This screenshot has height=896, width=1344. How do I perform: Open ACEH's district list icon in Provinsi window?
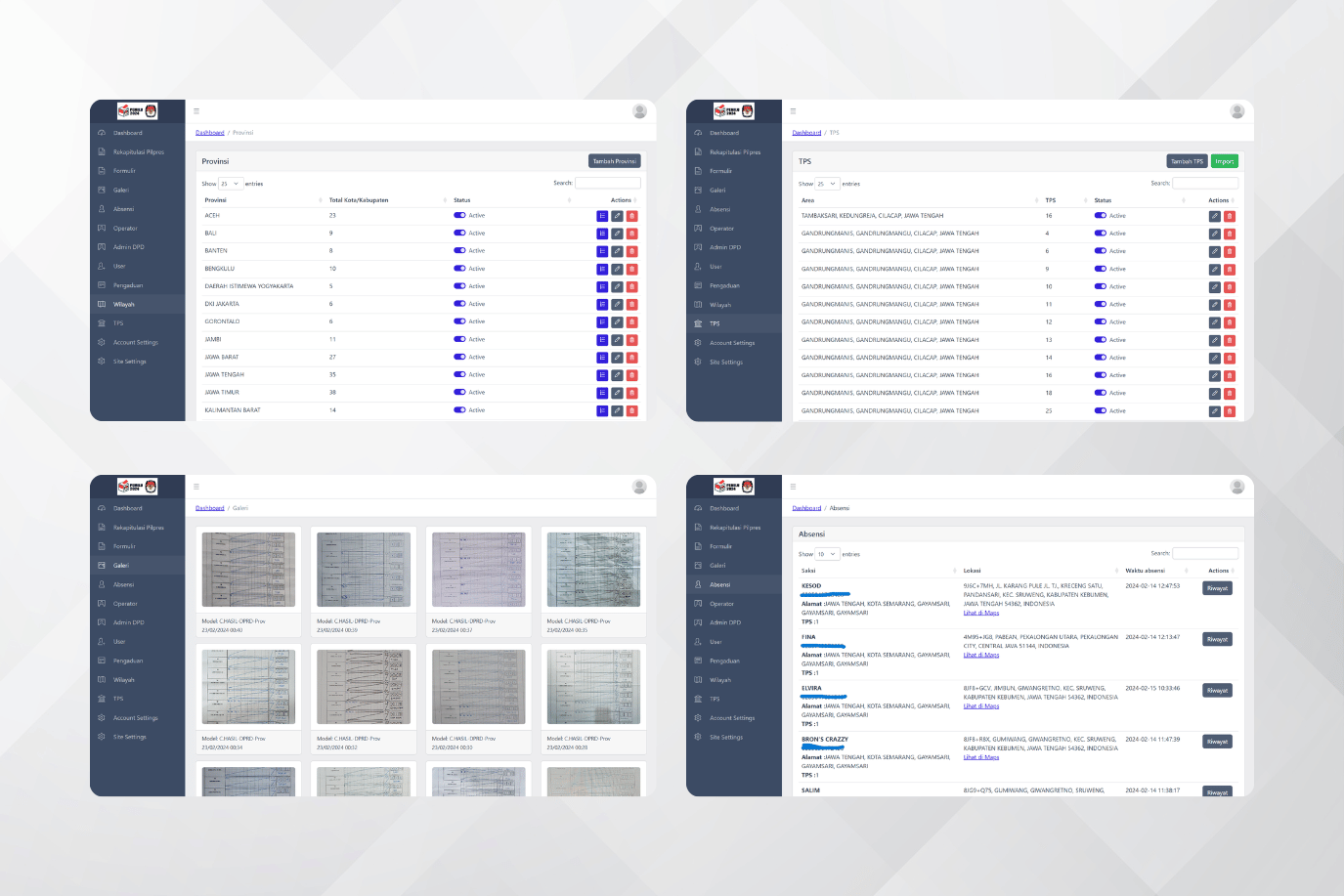[602, 216]
